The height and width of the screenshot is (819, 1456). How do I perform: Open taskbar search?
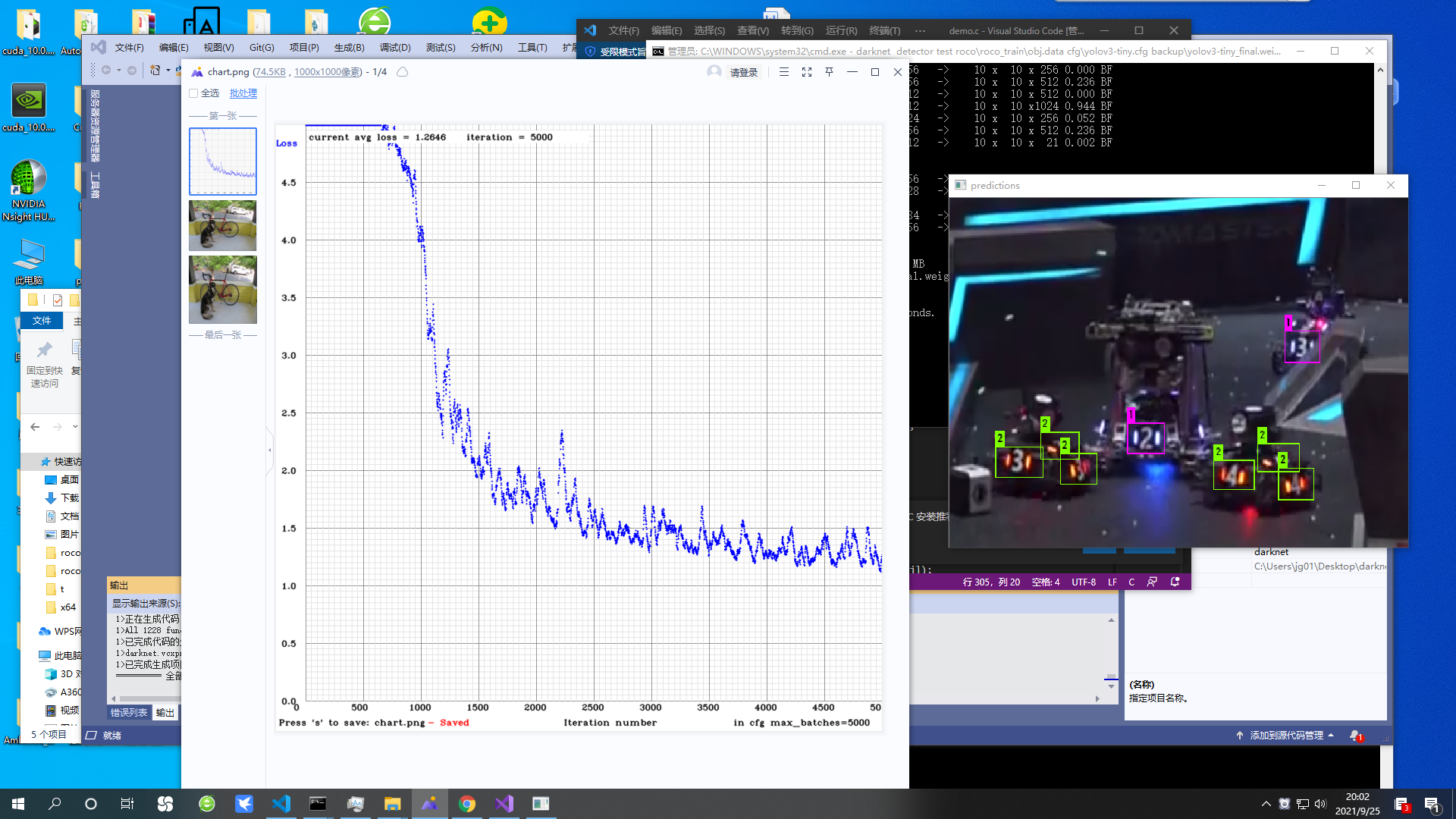(x=55, y=804)
